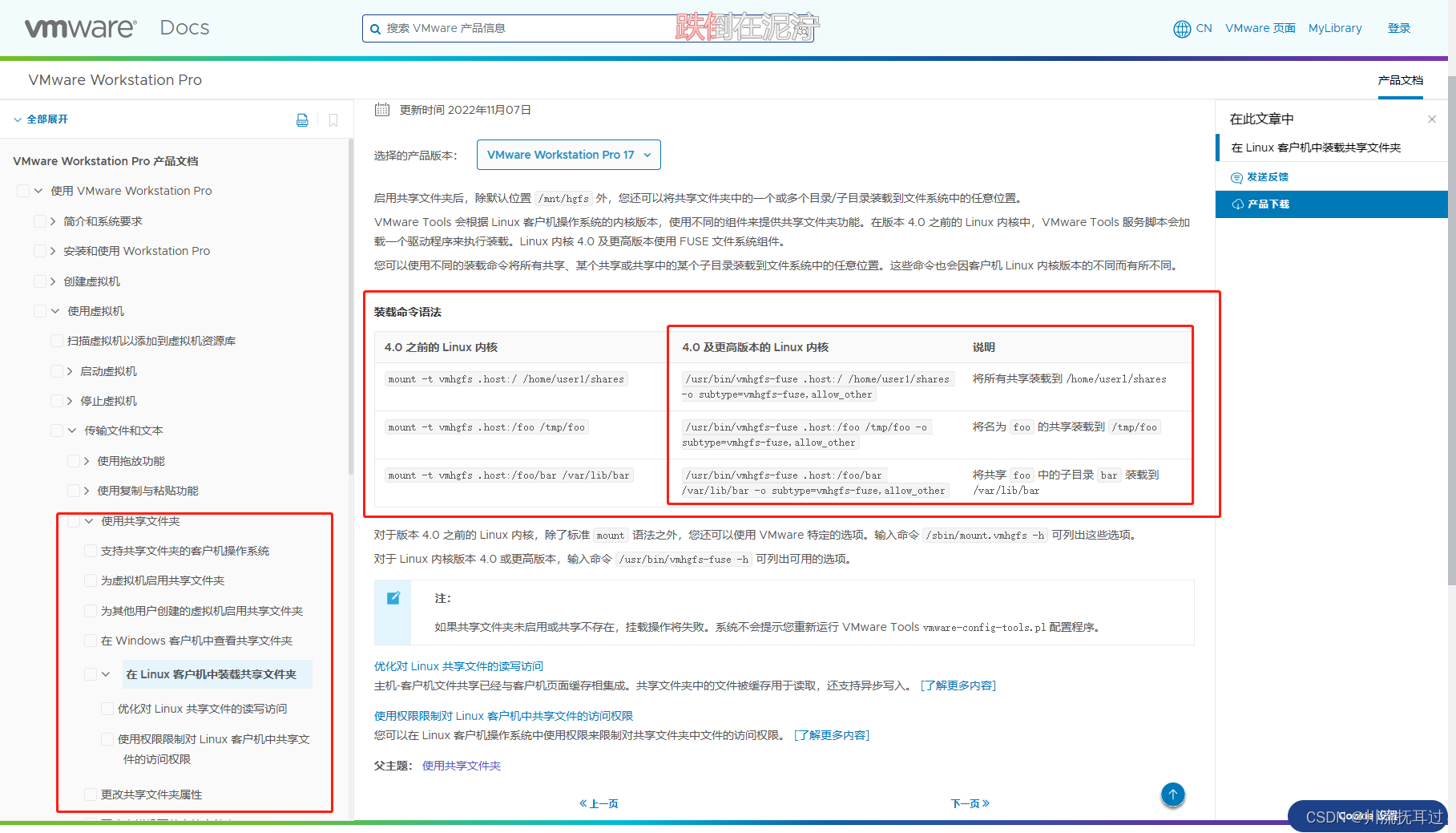Close the 在此文章中 panel
Image resolution: width=1456 pixels, height=833 pixels.
click(1432, 119)
